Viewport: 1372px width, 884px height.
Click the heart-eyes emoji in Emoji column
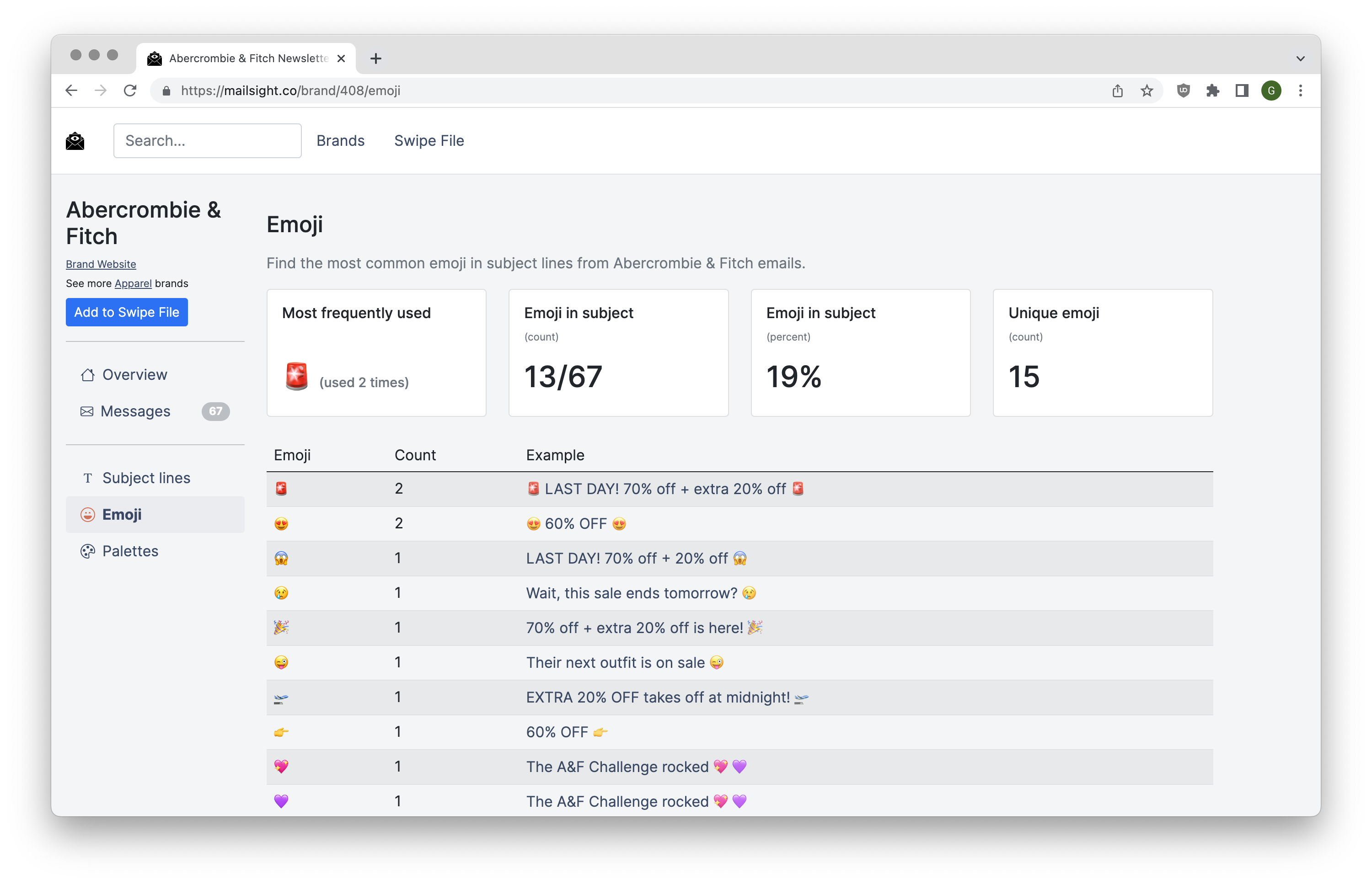pos(281,523)
